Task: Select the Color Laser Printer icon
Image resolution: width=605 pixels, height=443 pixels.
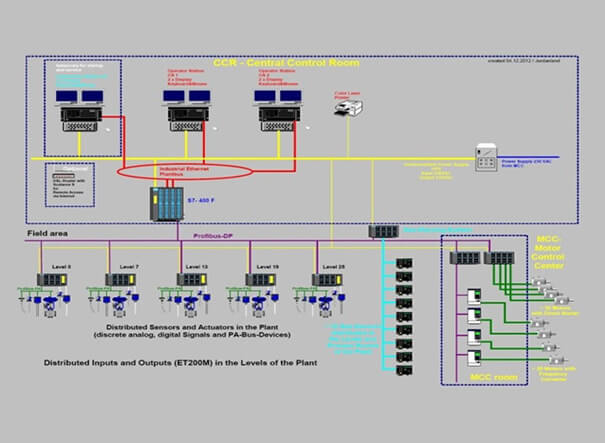Action: [348, 108]
